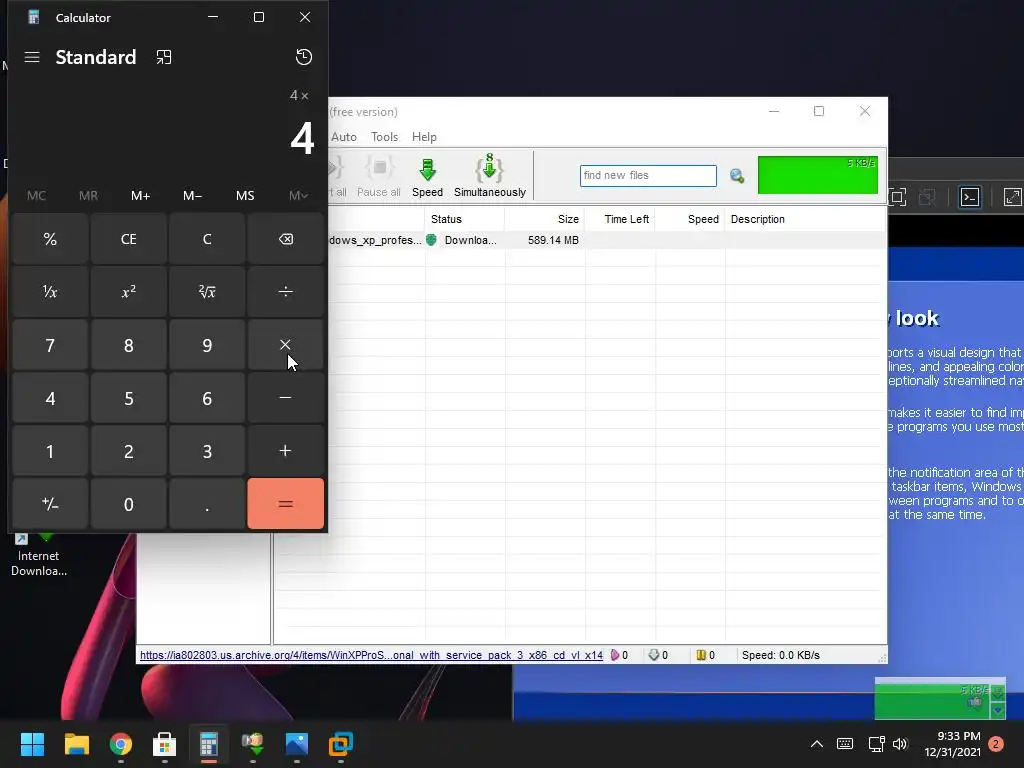Click the MS memory store button

coord(245,195)
